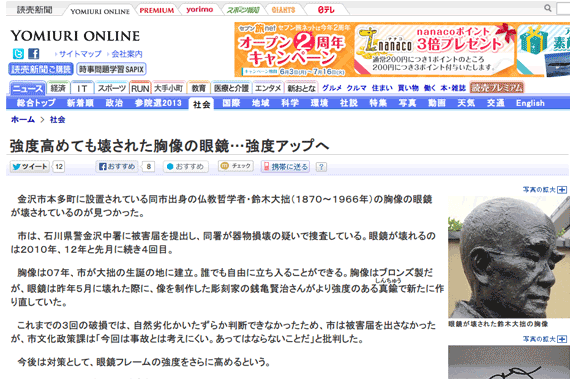The height and width of the screenshot is (379, 570).
Task: Go to 政治 in blue menu
Action: (114, 103)
